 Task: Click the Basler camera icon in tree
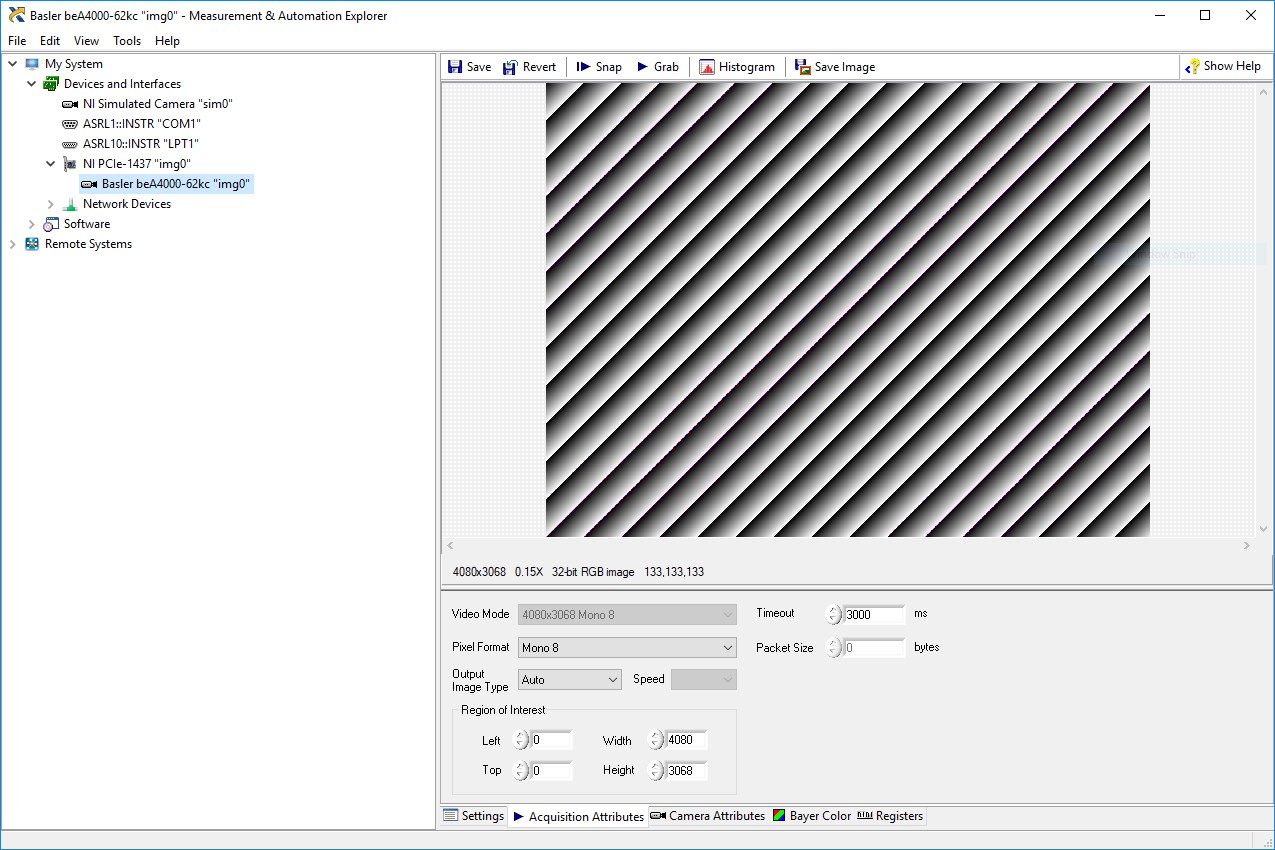(x=89, y=184)
